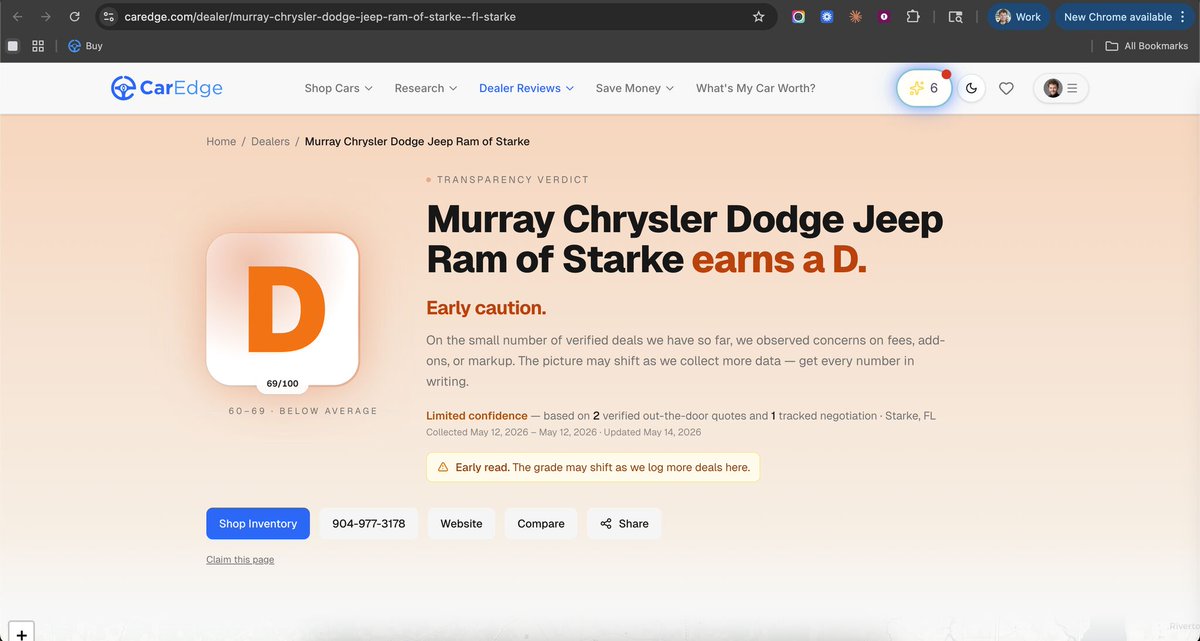Image resolution: width=1200 pixels, height=641 pixels.
Task: Open the sparkle credits button showing 6
Action: point(924,88)
